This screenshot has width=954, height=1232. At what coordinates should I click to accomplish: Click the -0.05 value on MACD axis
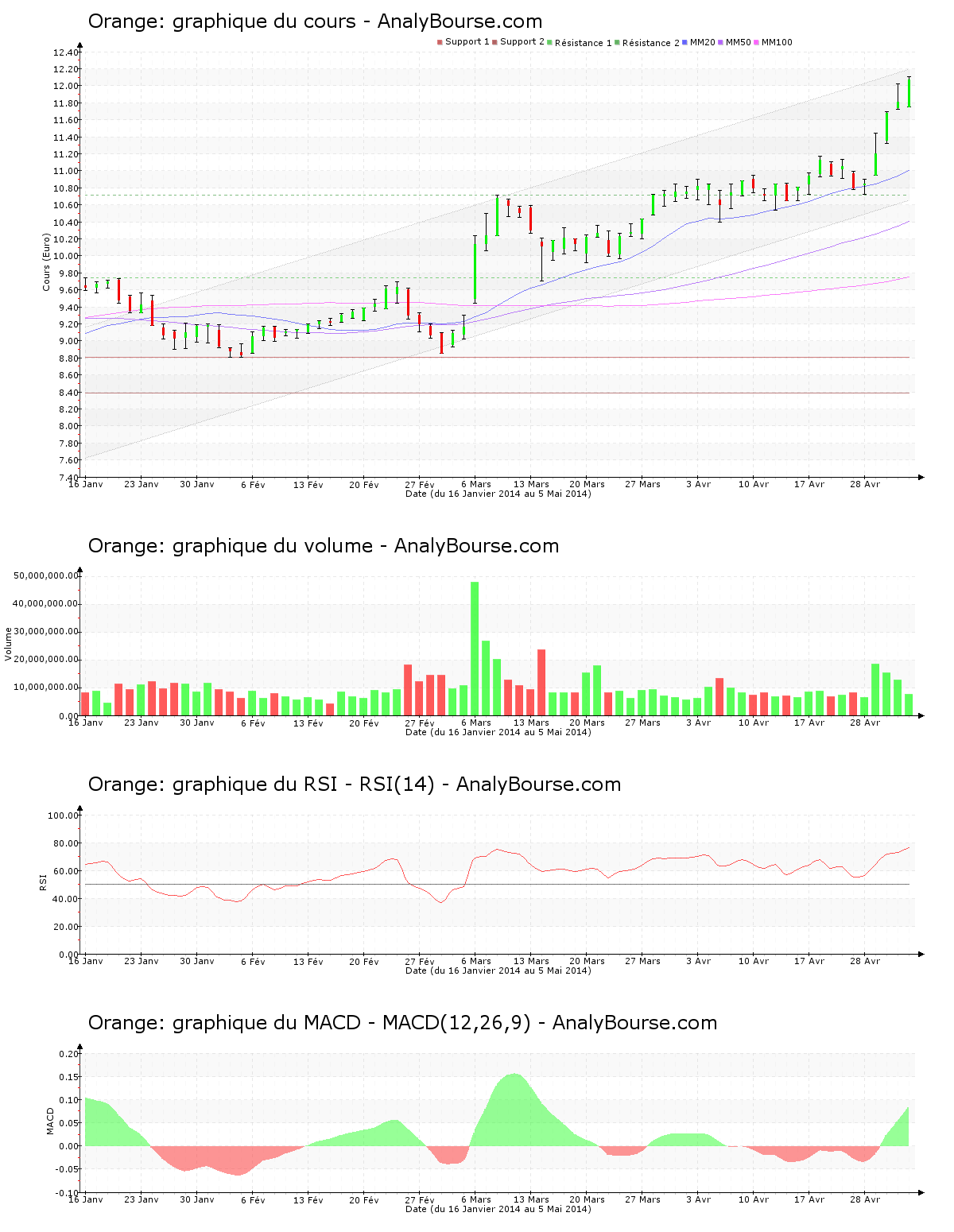coord(68,1169)
